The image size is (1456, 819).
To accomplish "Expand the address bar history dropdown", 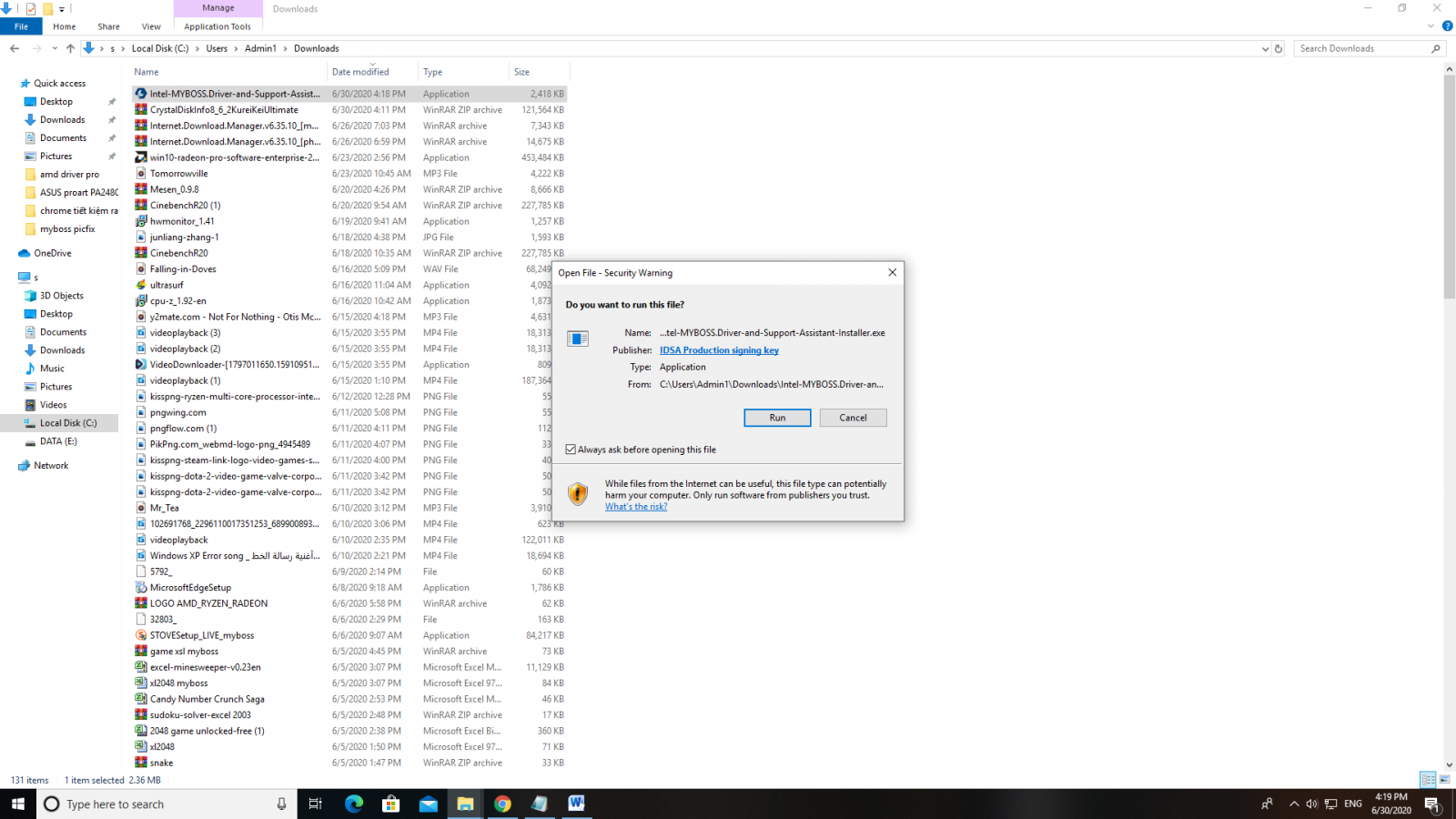I will 1265,49.
